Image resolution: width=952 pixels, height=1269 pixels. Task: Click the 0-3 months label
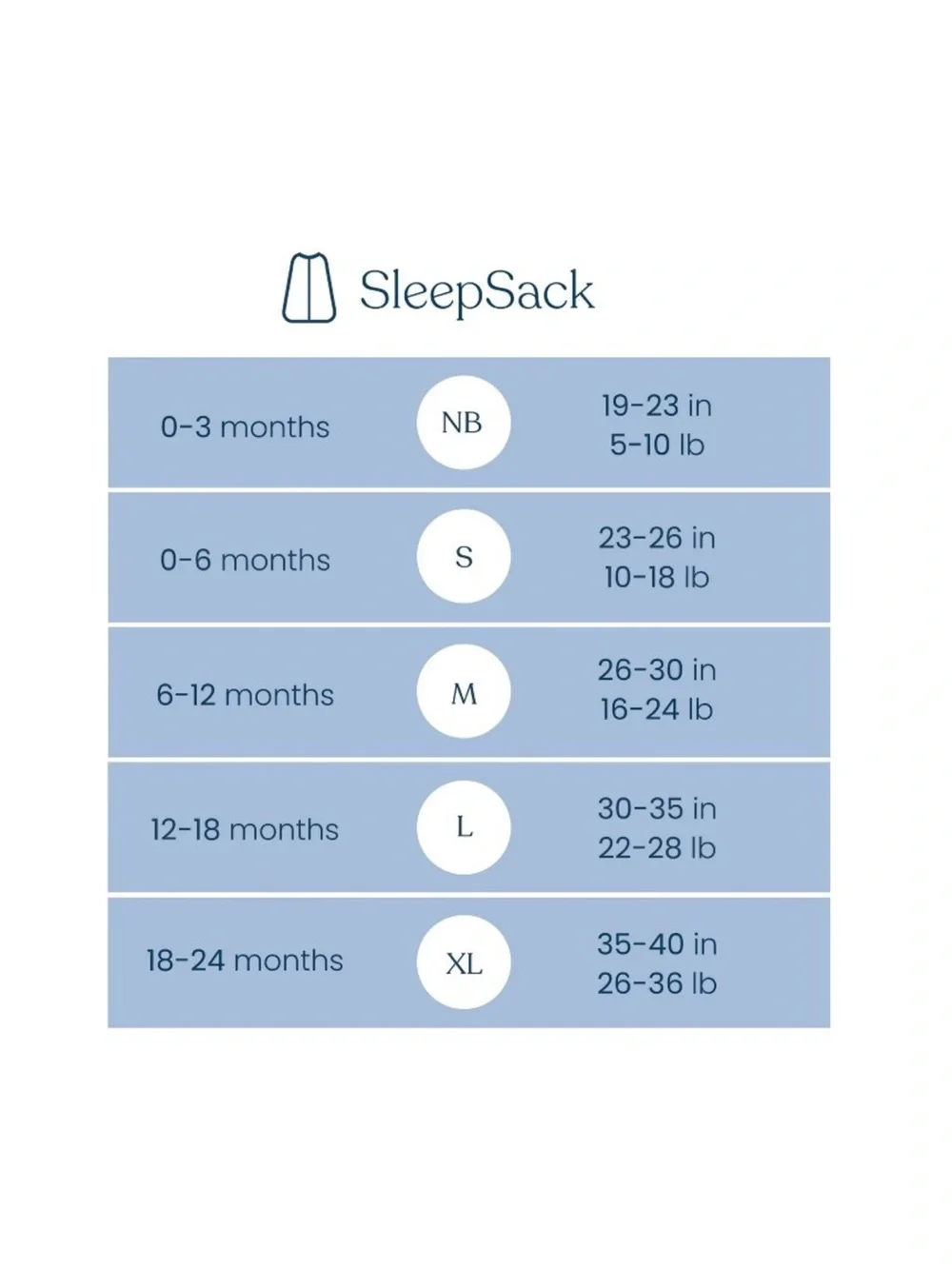tap(245, 426)
